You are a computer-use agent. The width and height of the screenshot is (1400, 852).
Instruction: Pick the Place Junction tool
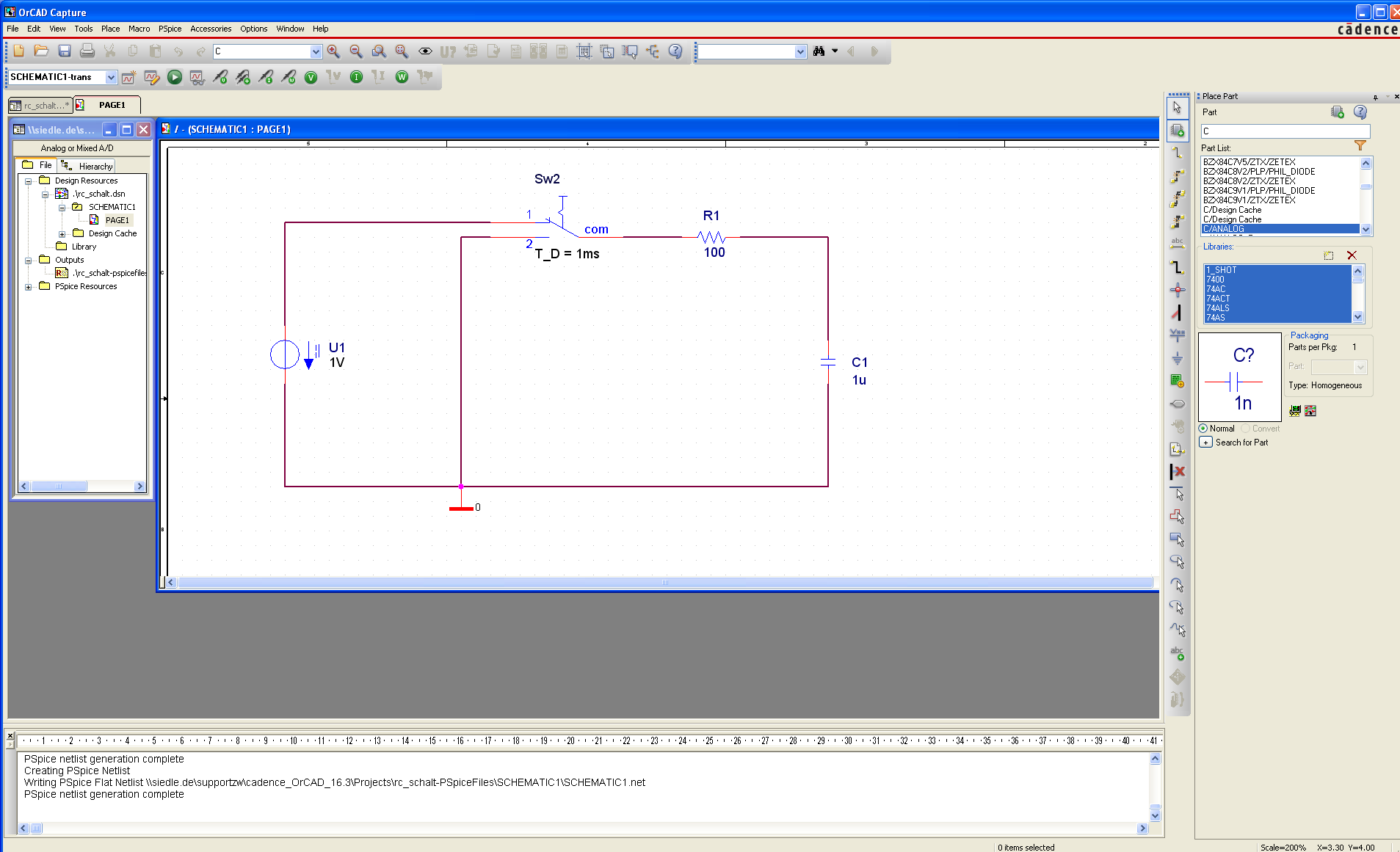point(1178,289)
